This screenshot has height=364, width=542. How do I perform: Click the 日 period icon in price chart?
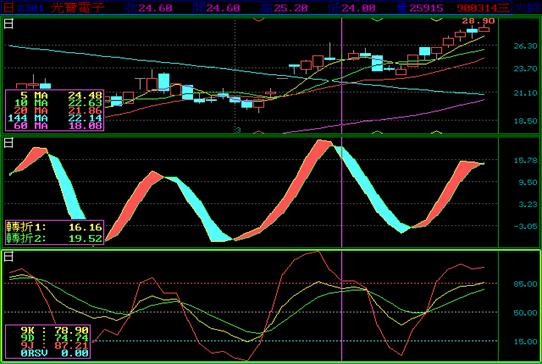[x=9, y=24]
